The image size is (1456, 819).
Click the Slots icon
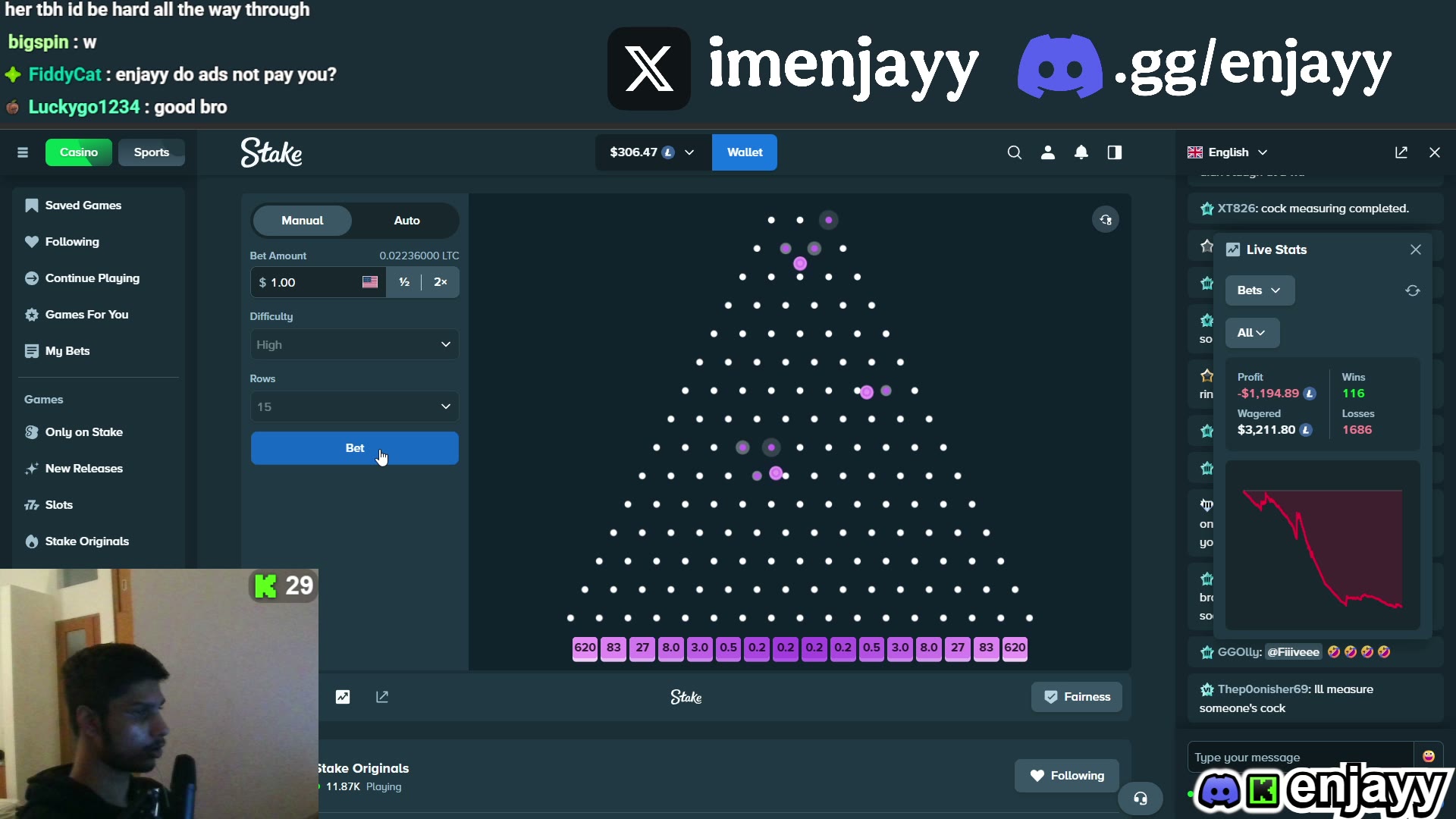click(x=31, y=505)
